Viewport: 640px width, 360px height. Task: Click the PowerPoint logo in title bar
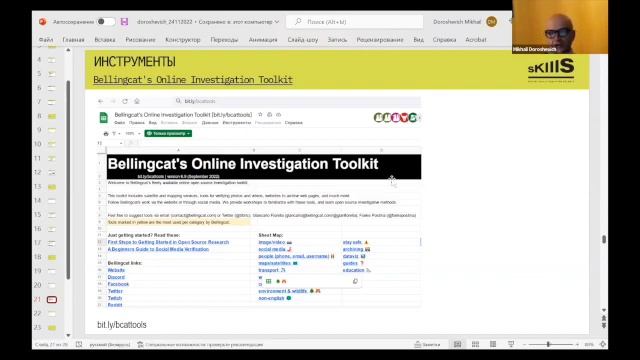tap(42, 22)
